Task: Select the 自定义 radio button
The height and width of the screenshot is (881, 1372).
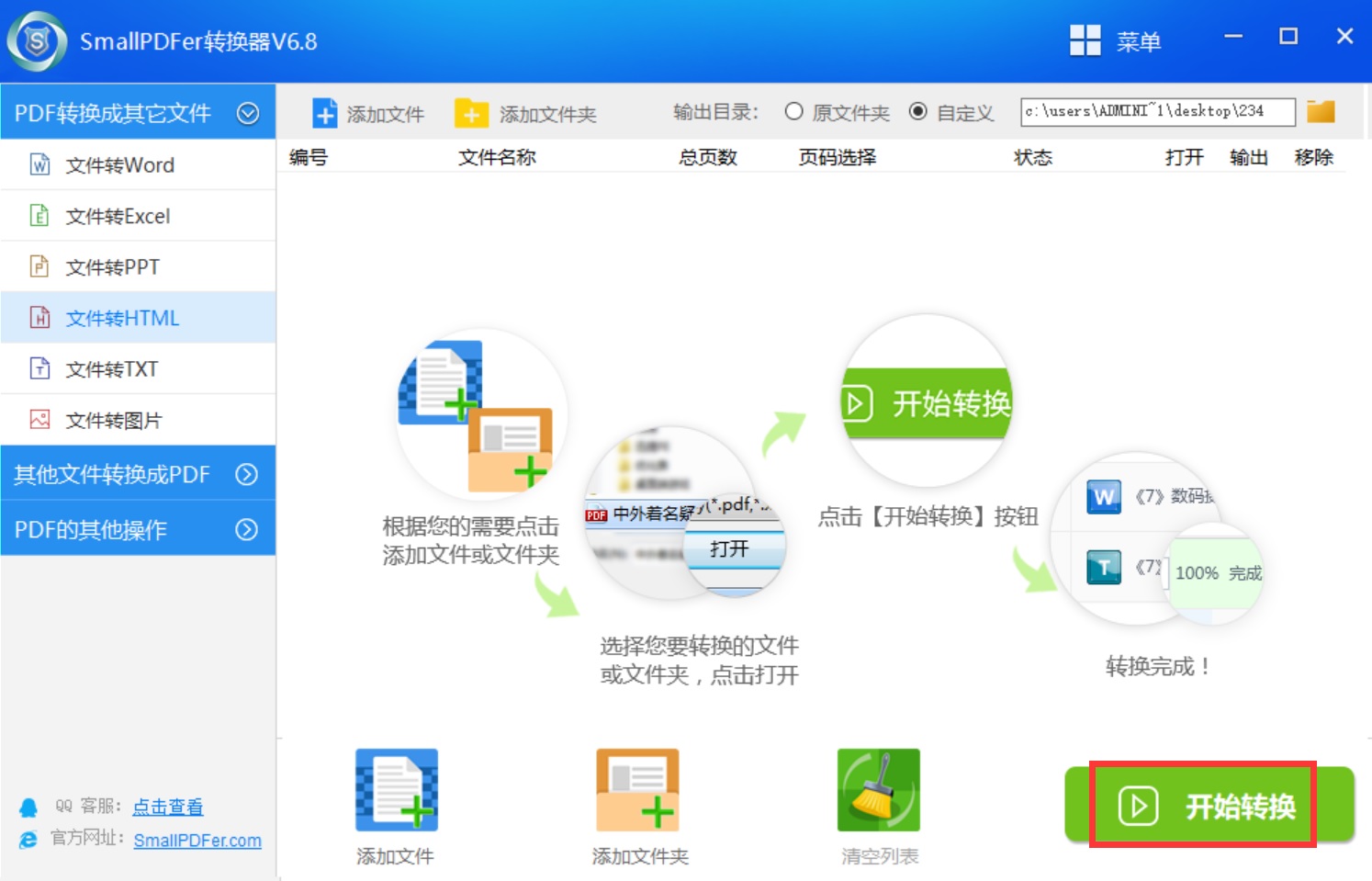Action: pyautogui.click(x=917, y=111)
